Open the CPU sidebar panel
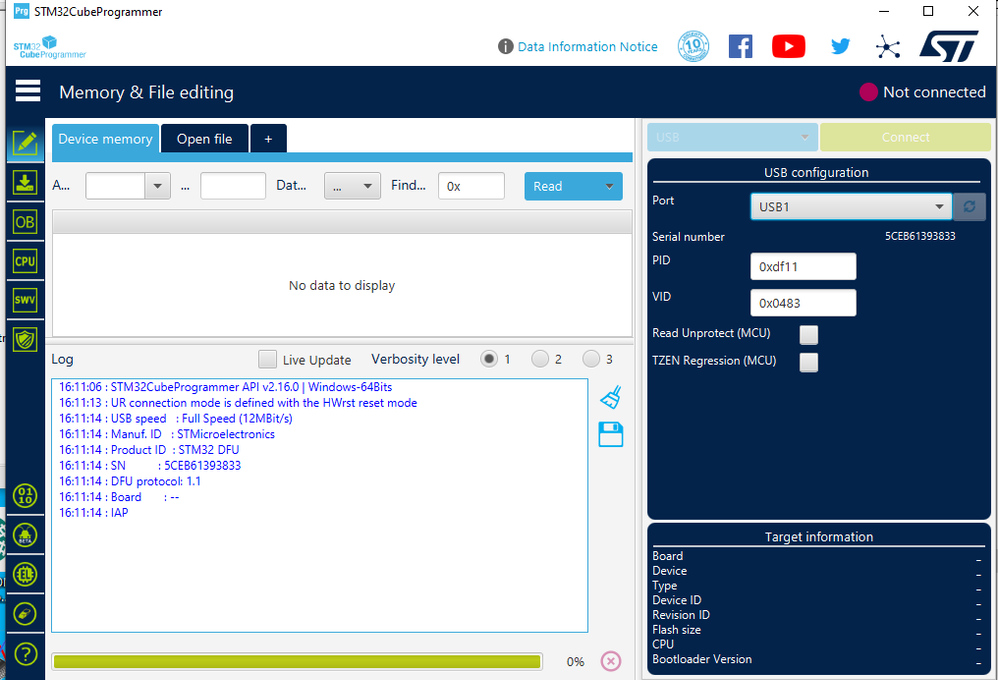Image resolution: width=998 pixels, height=680 pixels. [x=25, y=261]
